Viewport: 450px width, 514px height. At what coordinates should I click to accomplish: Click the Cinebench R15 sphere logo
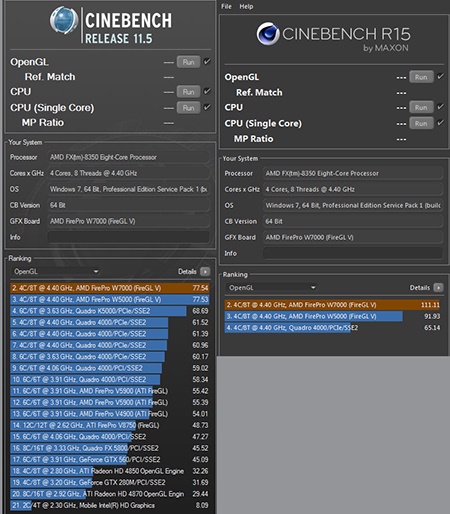tap(268, 34)
